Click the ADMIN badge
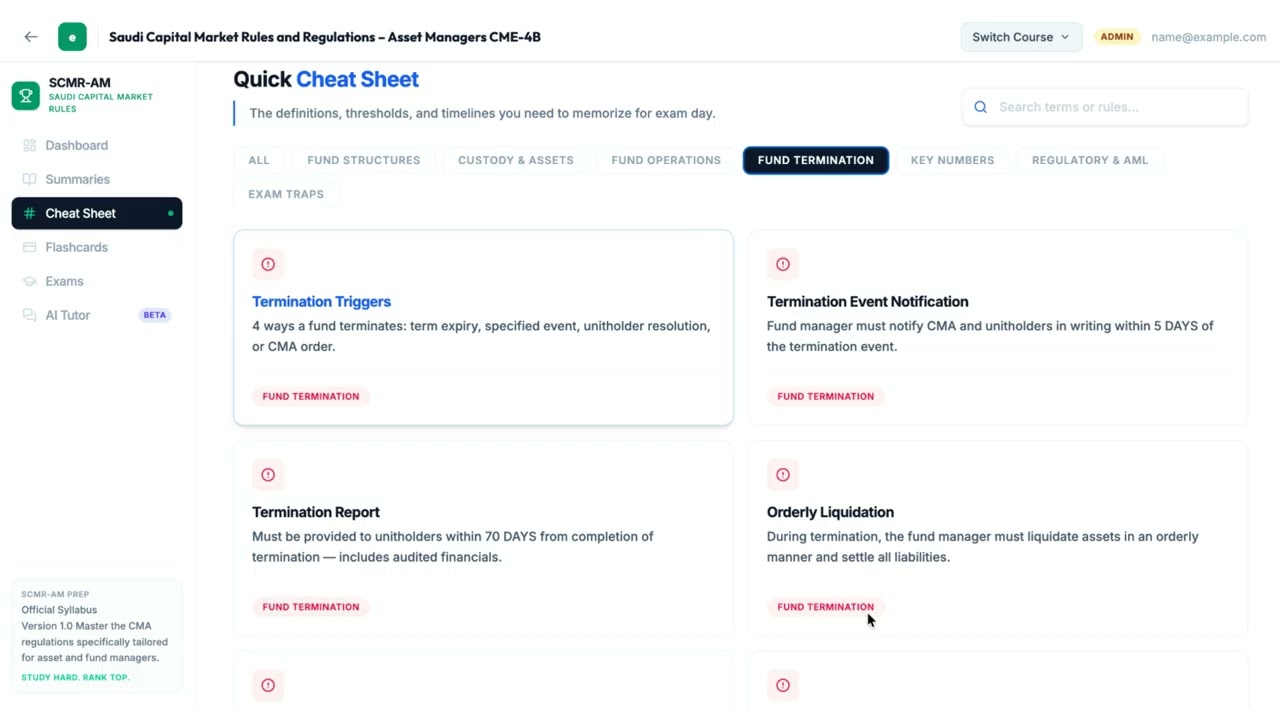1280x720 pixels. tap(1116, 37)
